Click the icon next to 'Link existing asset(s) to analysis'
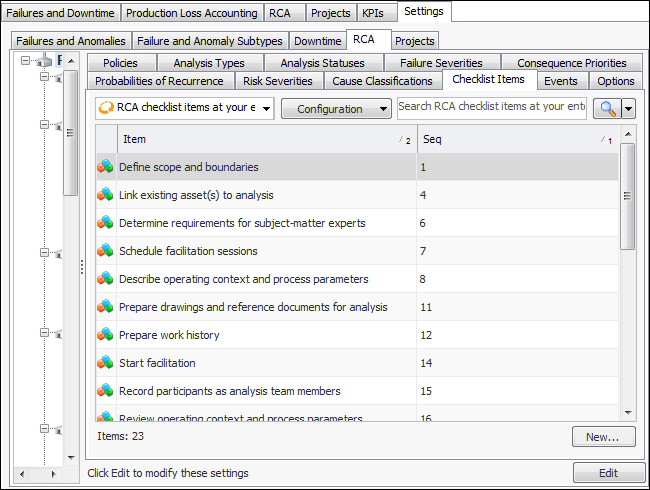The image size is (650, 490). tap(105, 195)
